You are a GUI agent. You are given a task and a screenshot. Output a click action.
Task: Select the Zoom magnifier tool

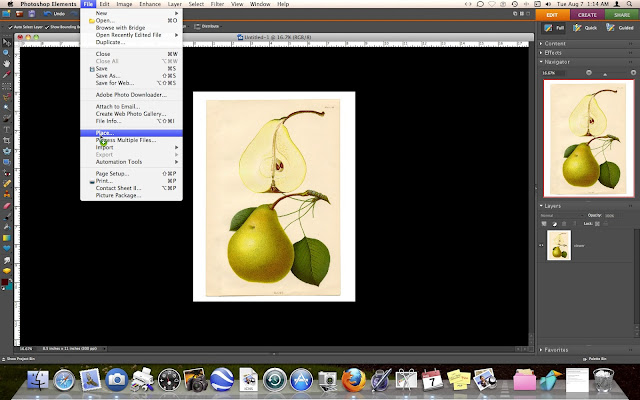7,53
